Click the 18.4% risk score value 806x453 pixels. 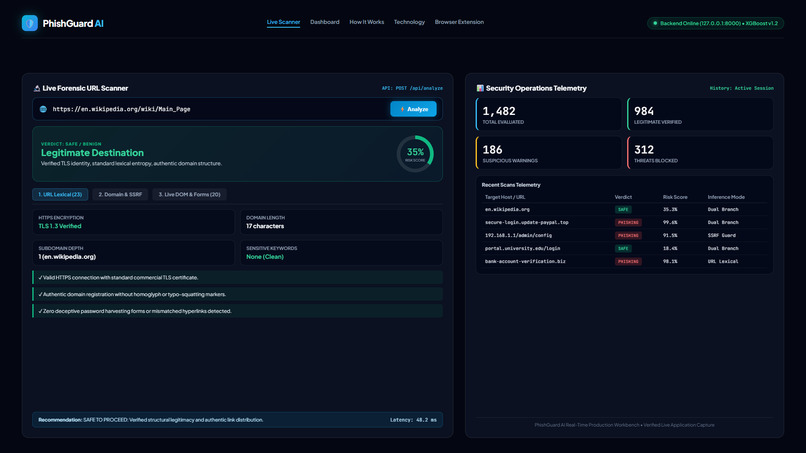click(670, 248)
